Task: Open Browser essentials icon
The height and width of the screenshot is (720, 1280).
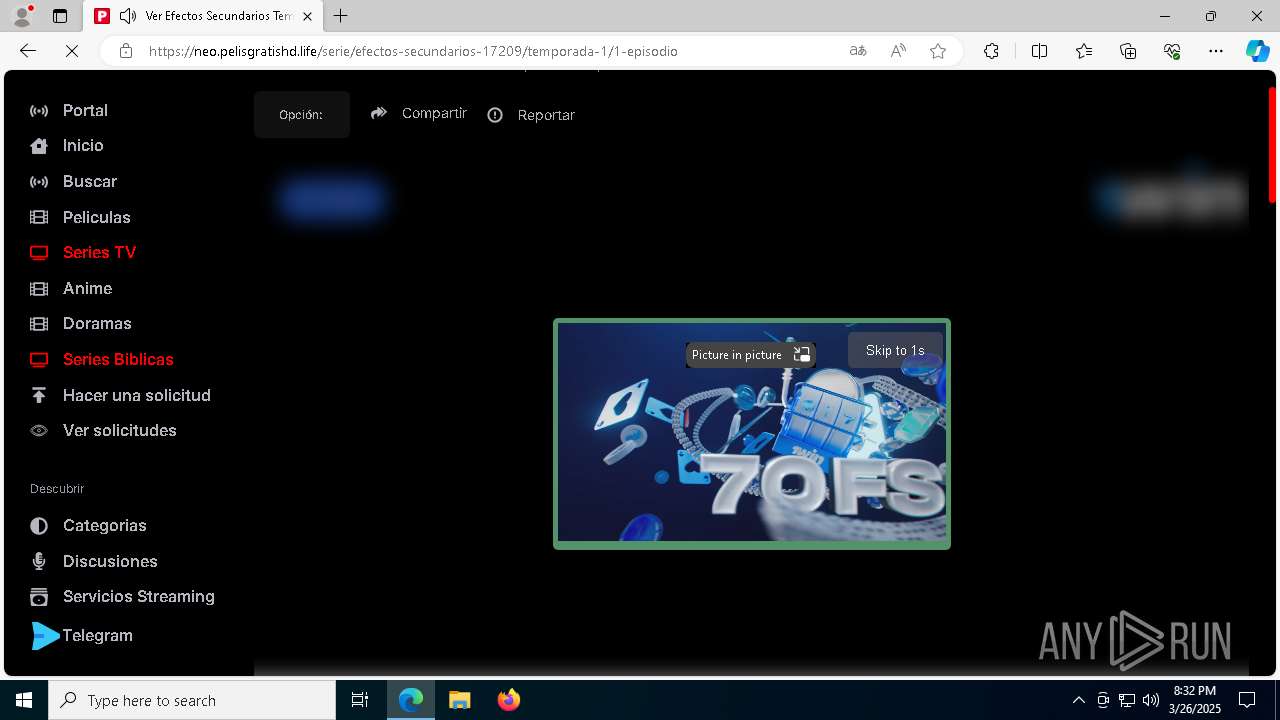Action: [1172, 51]
